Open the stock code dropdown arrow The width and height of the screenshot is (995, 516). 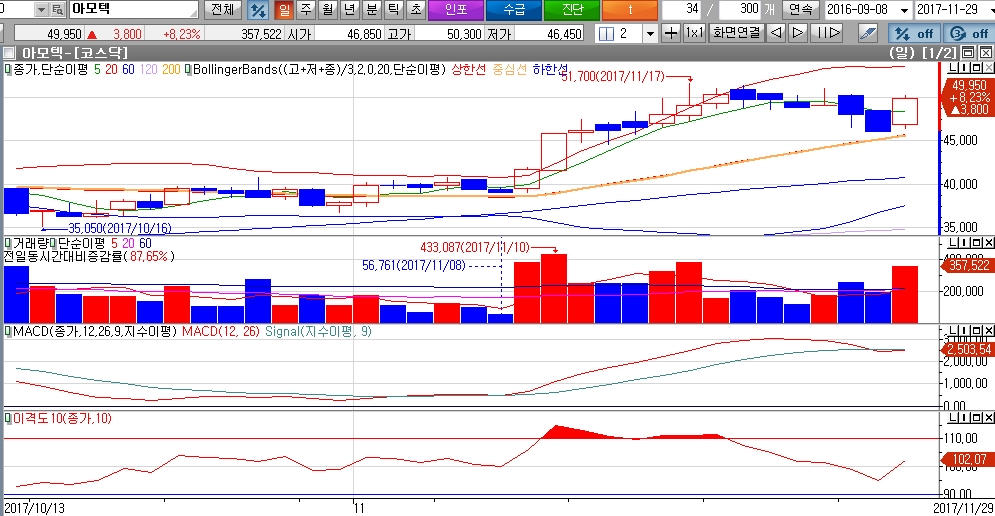point(40,10)
